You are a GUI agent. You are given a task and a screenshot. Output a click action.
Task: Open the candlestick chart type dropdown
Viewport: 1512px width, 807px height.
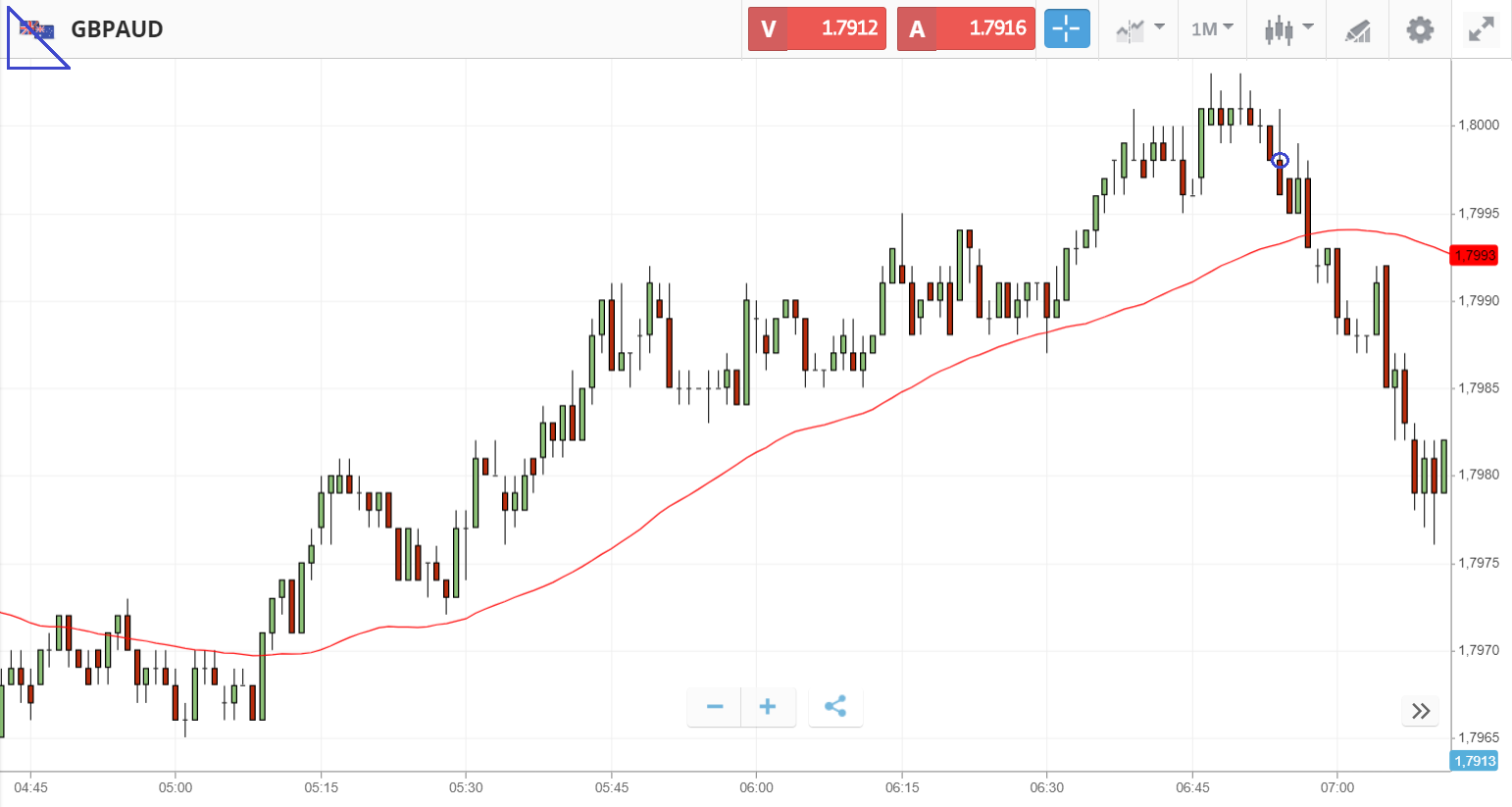pyautogui.click(x=1287, y=29)
